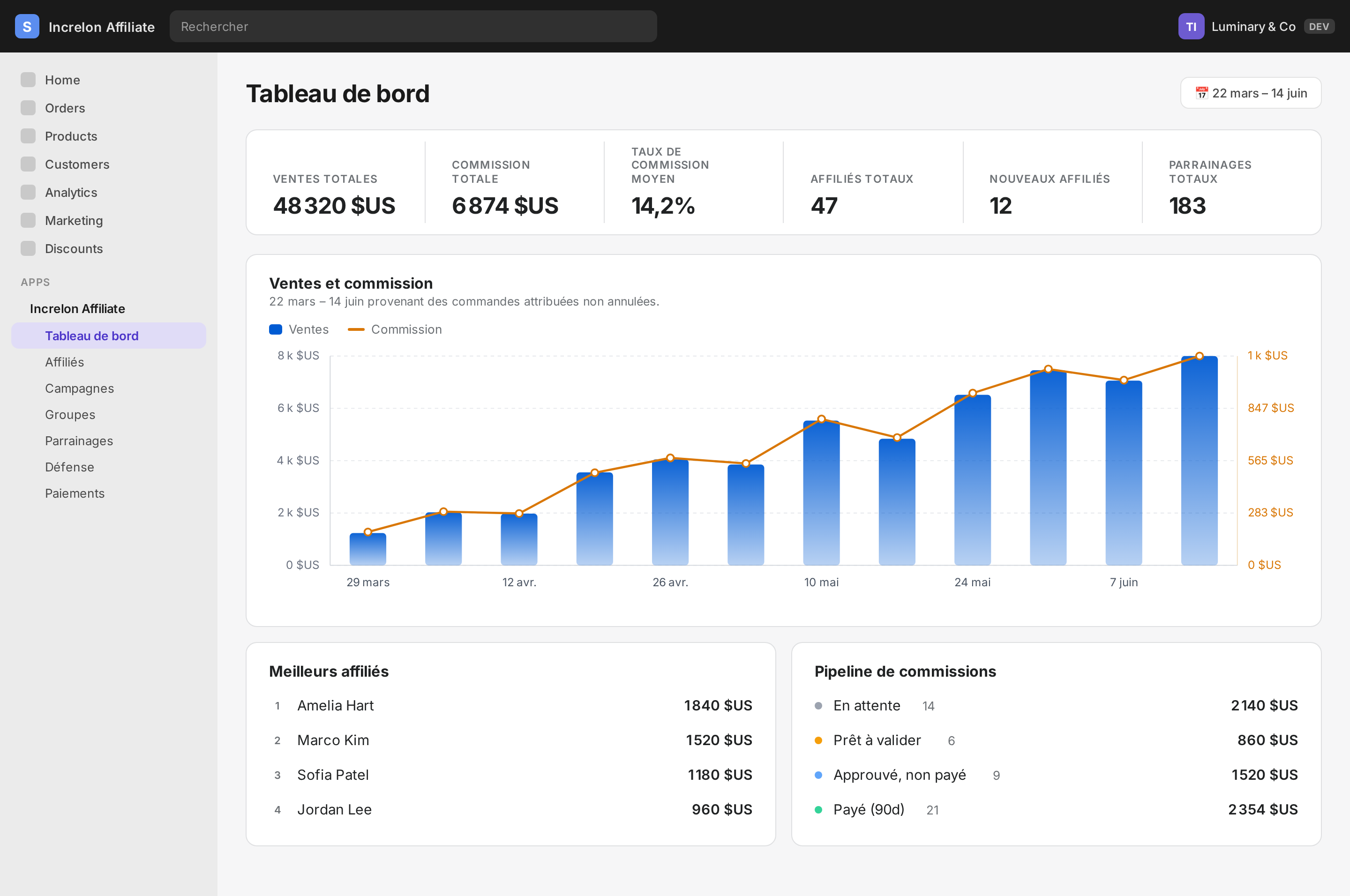Select Sofia Patel affiliate row
Viewport: 1350px width, 896px height.
511,775
